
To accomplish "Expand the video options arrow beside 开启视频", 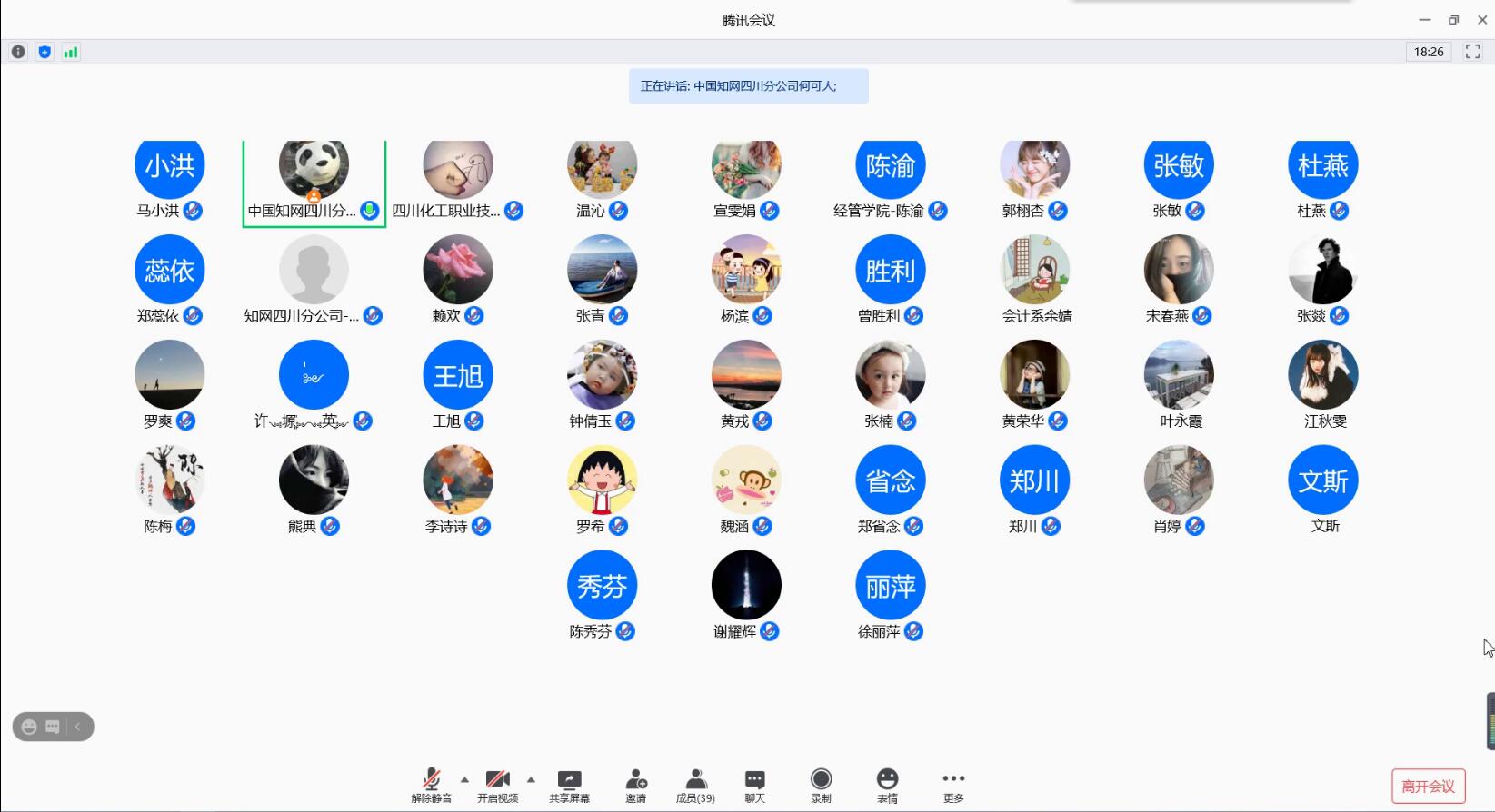I will click(x=531, y=779).
